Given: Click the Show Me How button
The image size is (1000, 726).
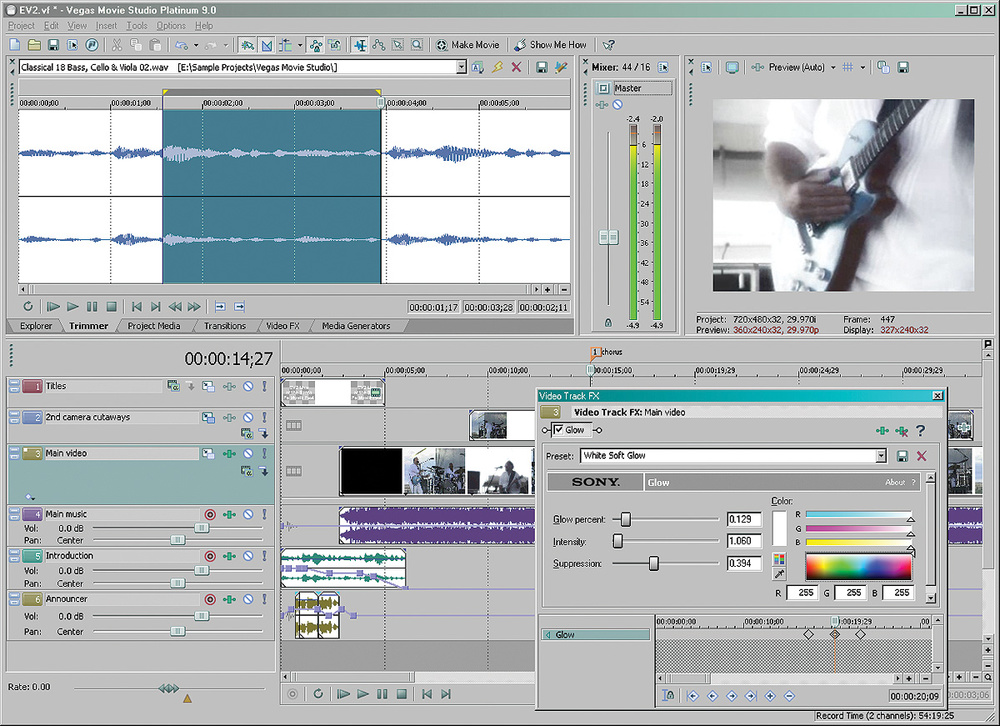Looking at the screenshot, I should [551, 45].
